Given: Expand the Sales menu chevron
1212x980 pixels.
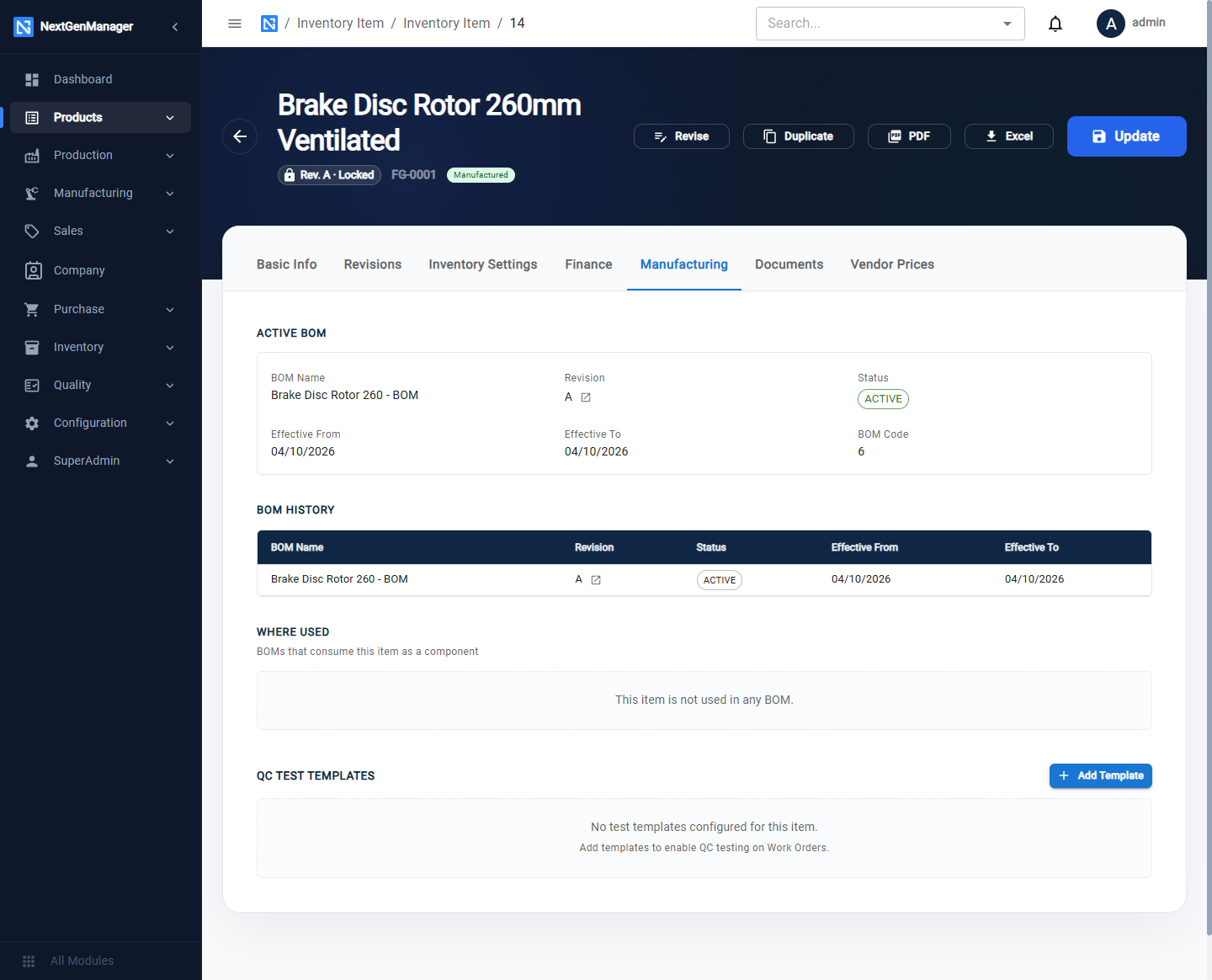Looking at the screenshot, I should point(170,232).
